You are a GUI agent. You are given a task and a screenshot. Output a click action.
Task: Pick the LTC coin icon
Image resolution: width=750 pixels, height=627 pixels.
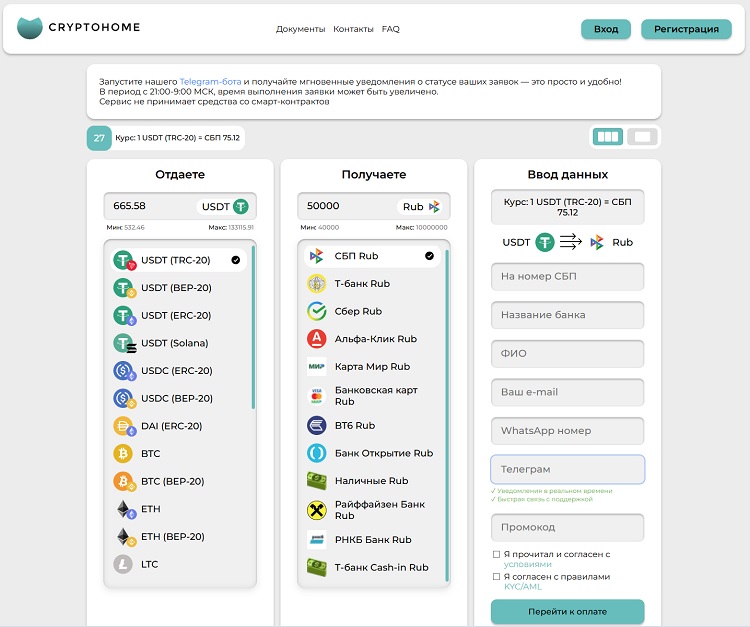(123, 564)
